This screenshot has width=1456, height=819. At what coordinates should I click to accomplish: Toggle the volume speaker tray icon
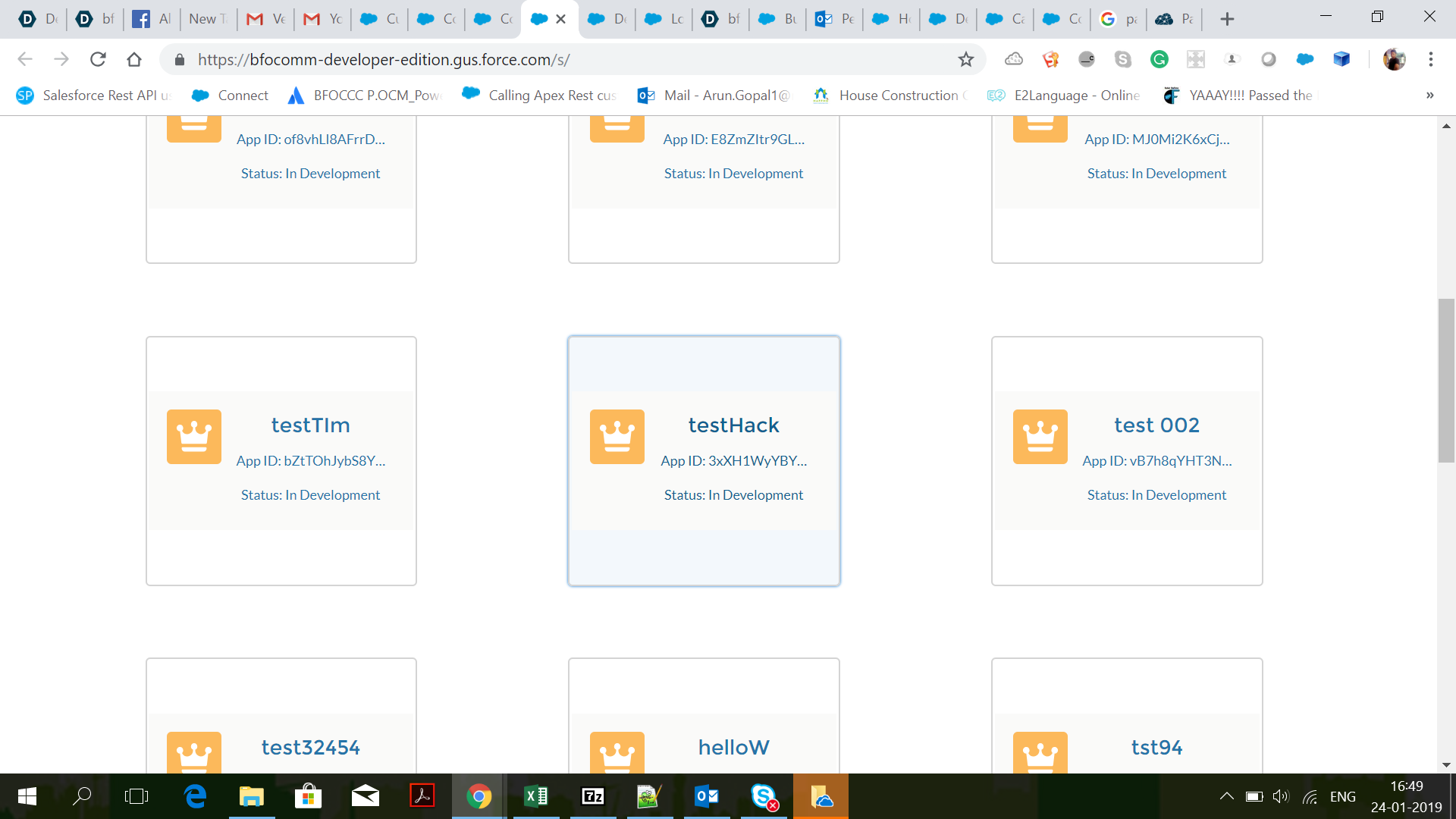(1280, 796)
